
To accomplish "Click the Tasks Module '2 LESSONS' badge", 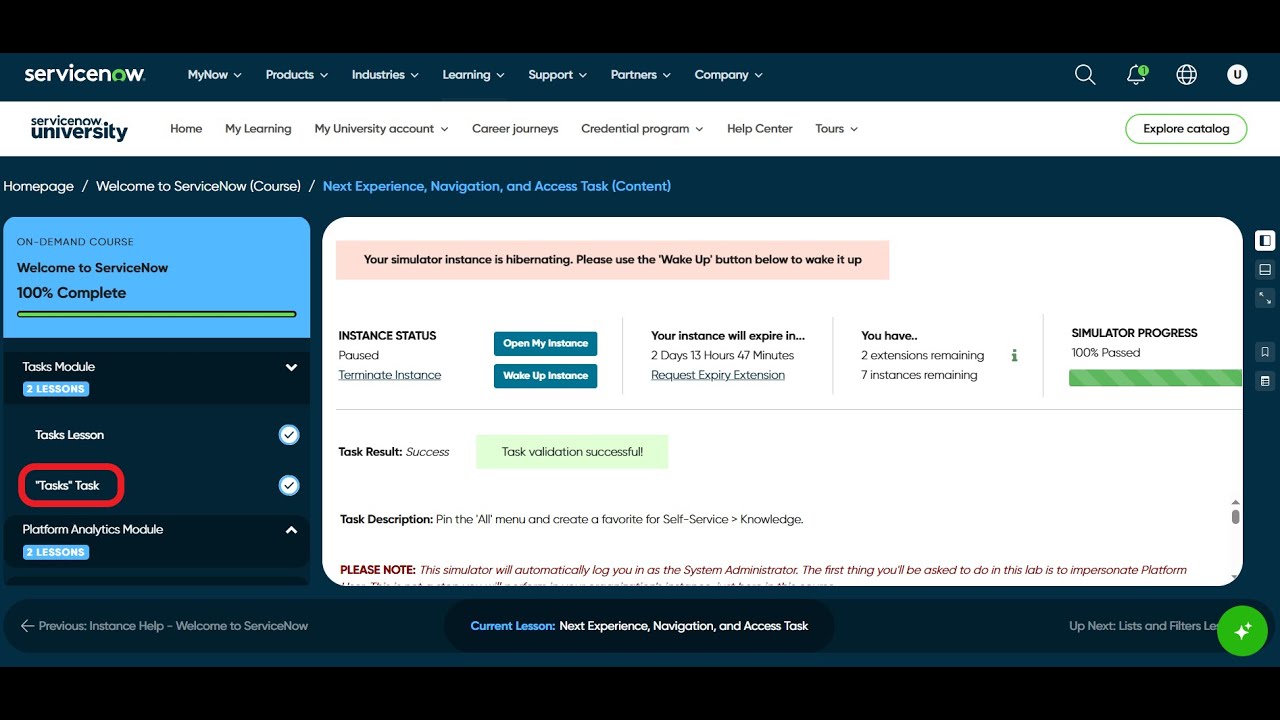I will [56, 389].
